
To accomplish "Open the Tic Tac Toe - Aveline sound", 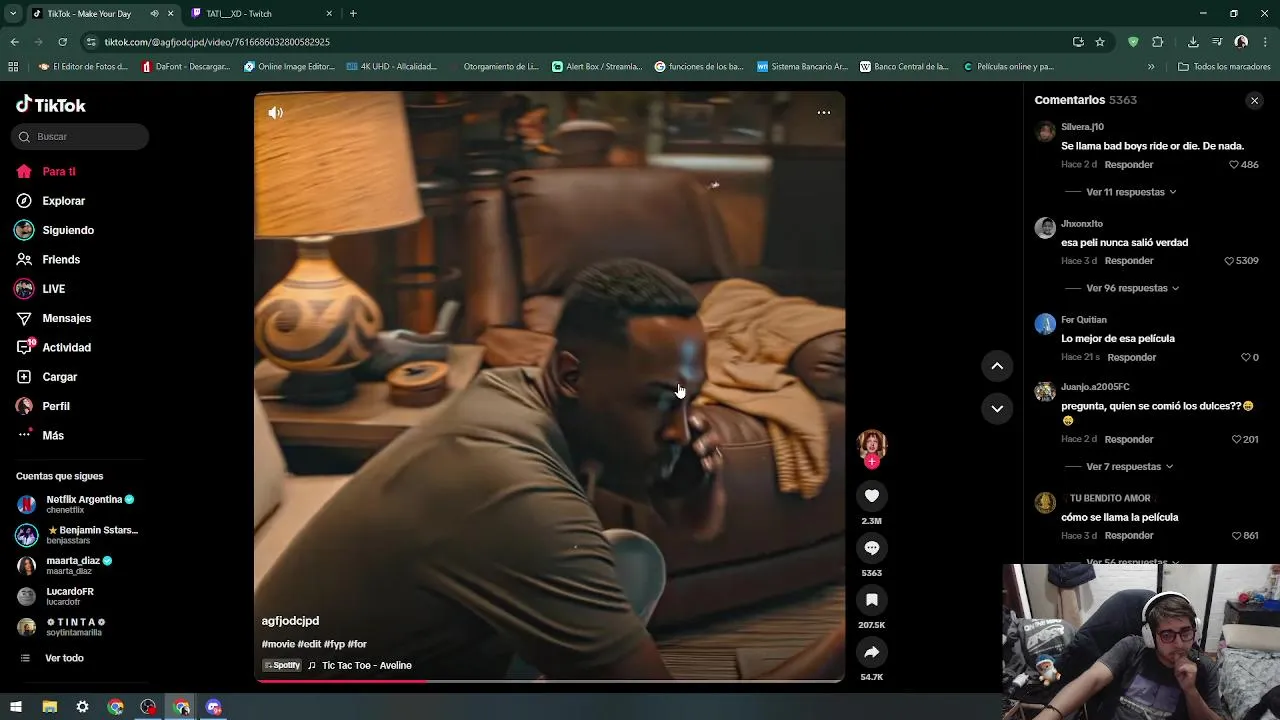I will [366, 665].
